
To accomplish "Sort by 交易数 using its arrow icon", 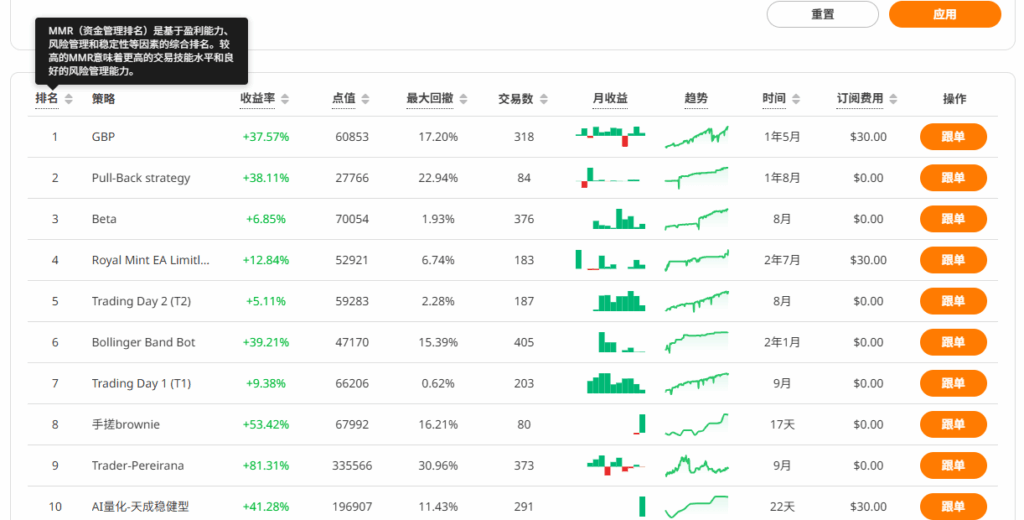I will pos(543,99).
